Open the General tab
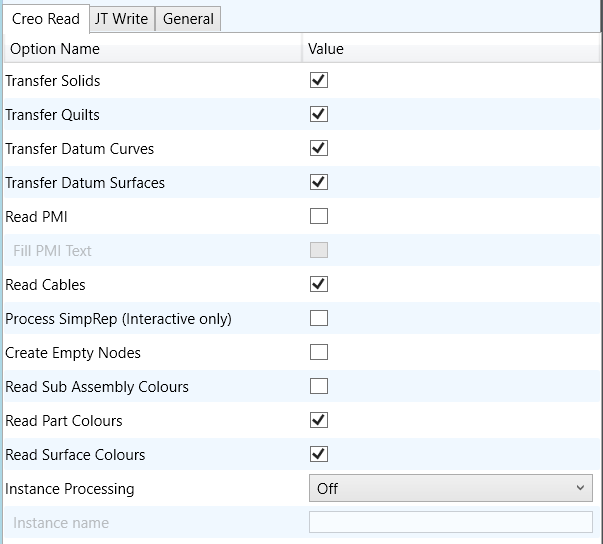The height and width of the screenshot is (544, 603). click(x=188, y=19)
